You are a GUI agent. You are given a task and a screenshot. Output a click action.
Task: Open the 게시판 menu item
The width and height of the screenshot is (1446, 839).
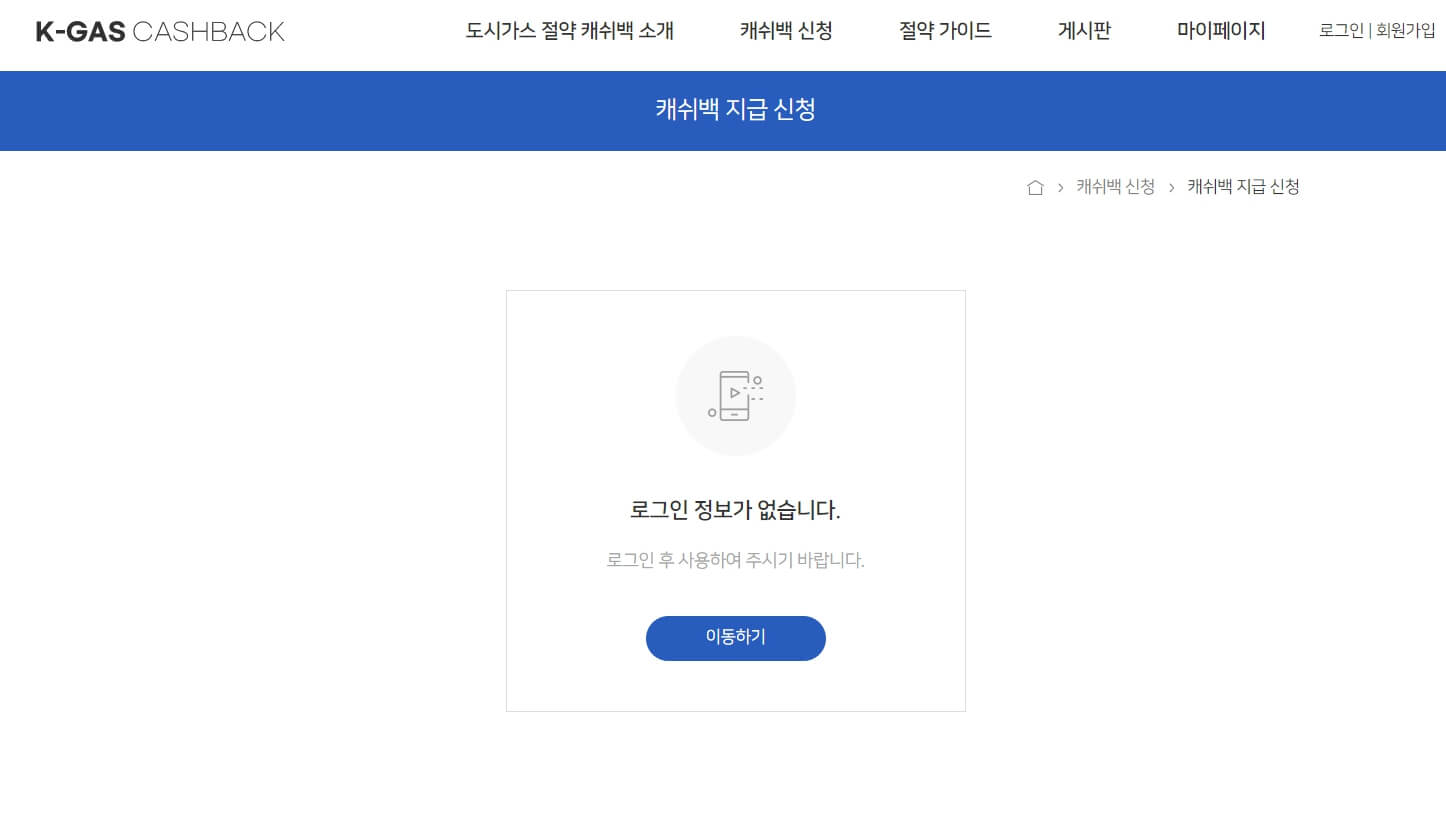click(1084, 31)
